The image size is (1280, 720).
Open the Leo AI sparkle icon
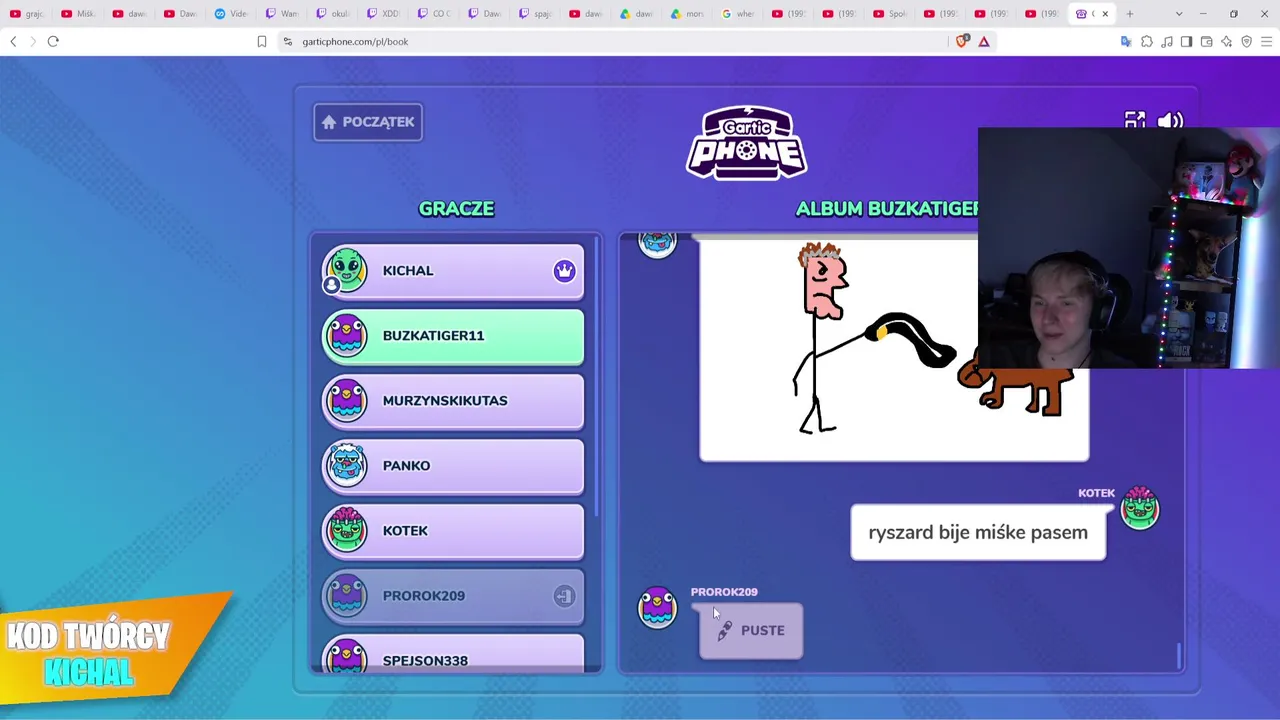tap(1227, 41)
